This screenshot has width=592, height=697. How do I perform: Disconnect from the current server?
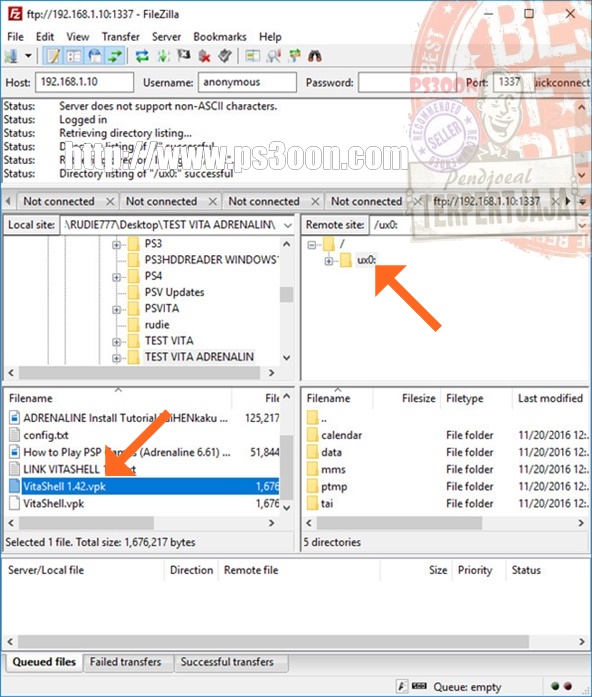204,56
